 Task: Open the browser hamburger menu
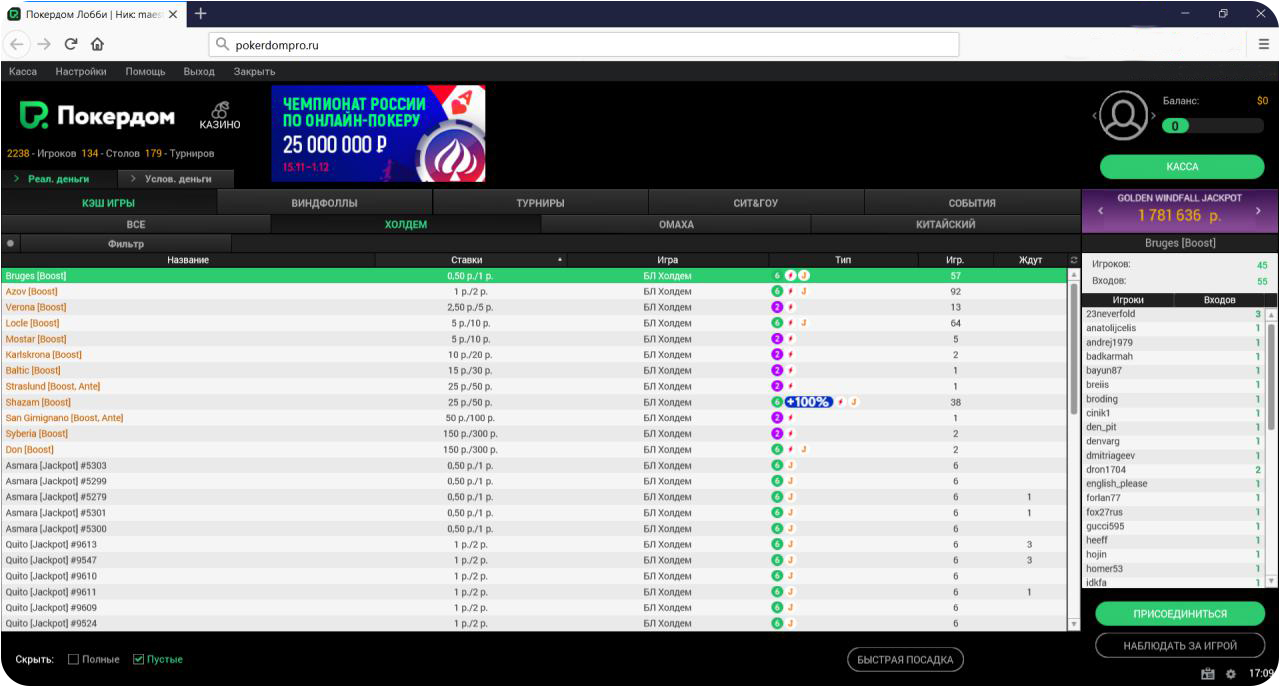coord(1264,44)
